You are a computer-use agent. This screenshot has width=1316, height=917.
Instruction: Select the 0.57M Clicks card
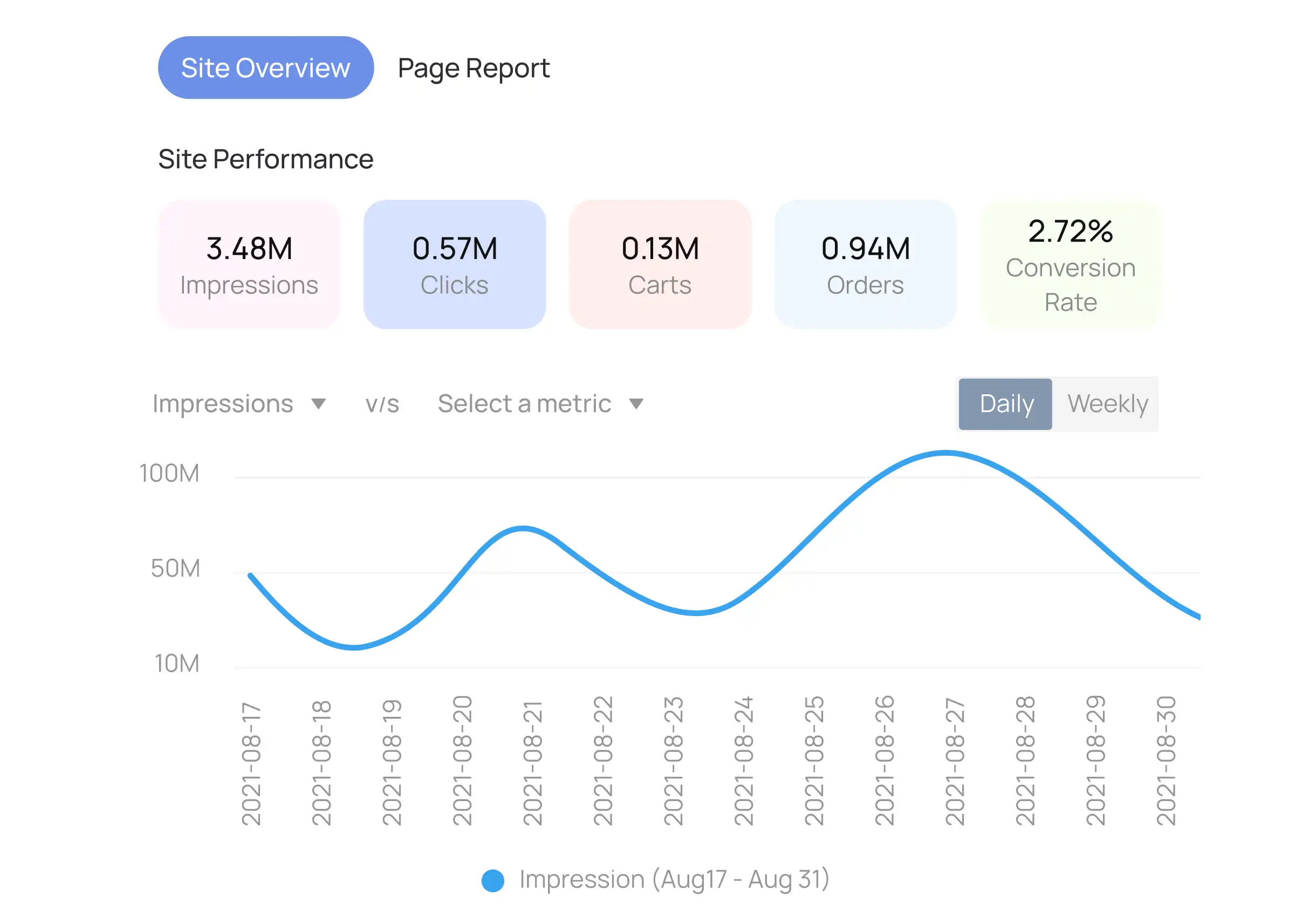coord(454,264)
